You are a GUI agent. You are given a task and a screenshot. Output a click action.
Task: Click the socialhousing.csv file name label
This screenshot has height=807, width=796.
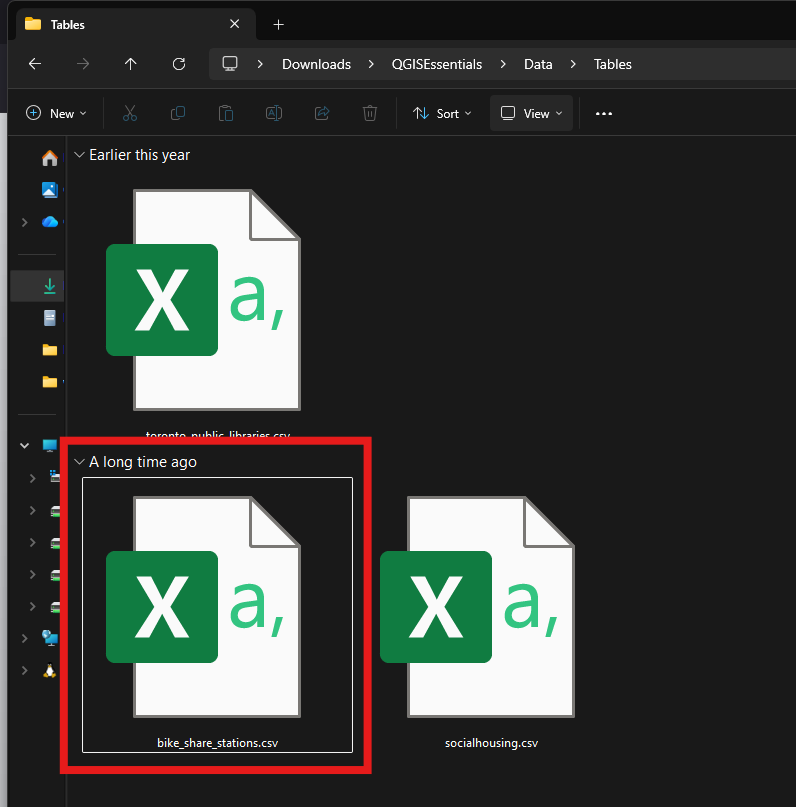tap(491, 743)
